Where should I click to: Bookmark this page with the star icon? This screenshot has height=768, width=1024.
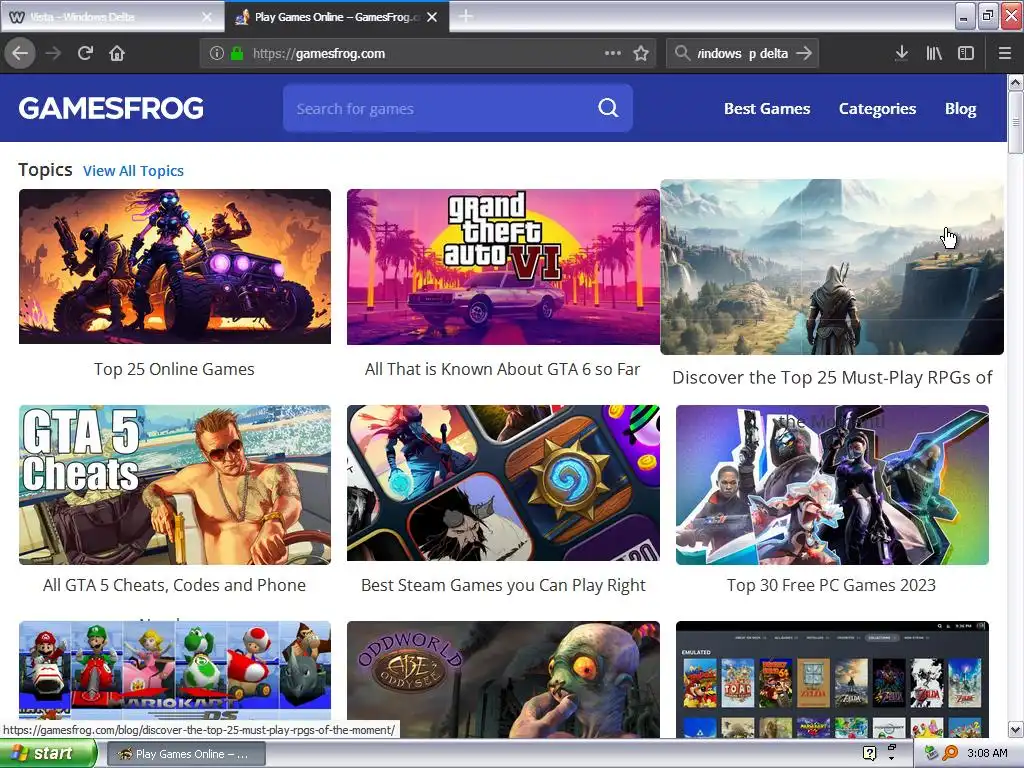pyautogui.click(x=641, y=54)
